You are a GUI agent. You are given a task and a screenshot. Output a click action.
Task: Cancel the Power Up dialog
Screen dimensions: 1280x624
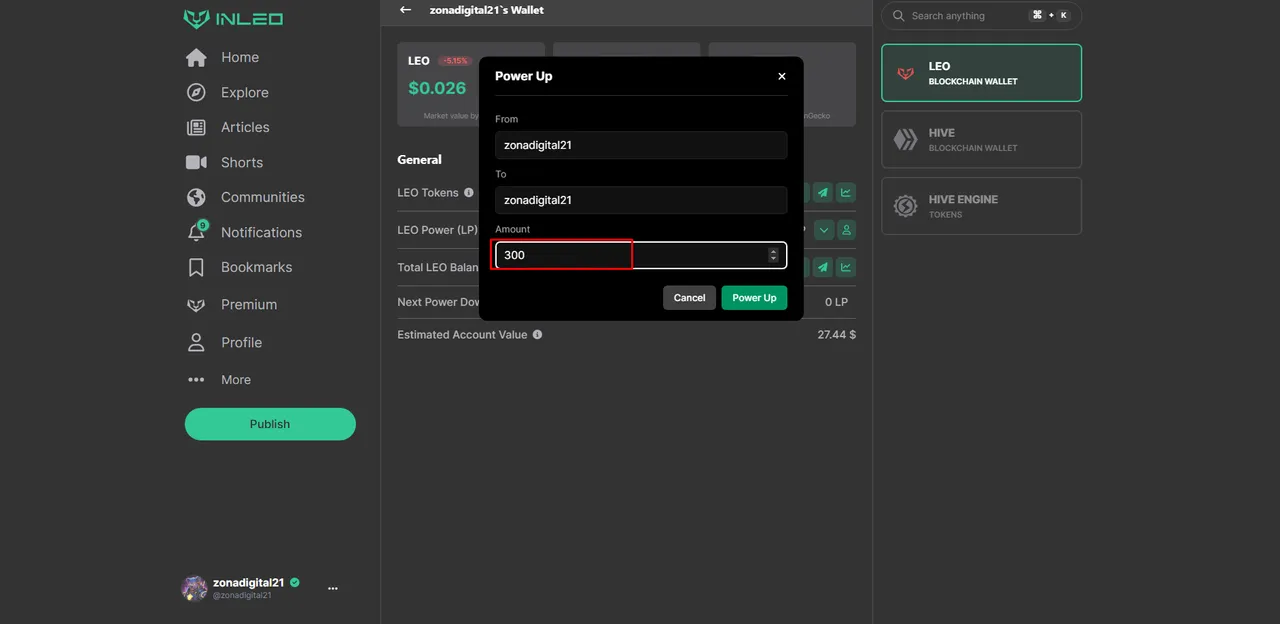pos(689,298)
